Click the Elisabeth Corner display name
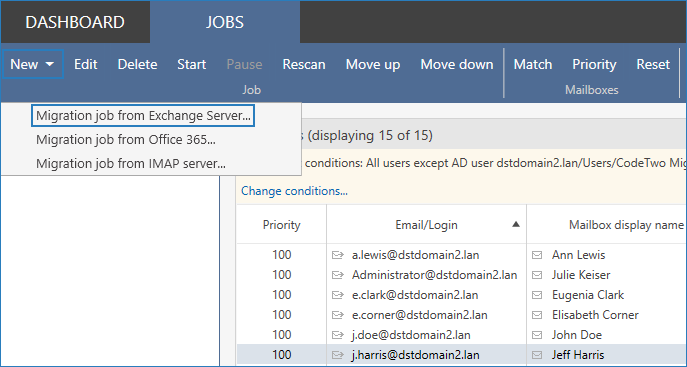This screenshot has width=687, height=367. [595, 315]
